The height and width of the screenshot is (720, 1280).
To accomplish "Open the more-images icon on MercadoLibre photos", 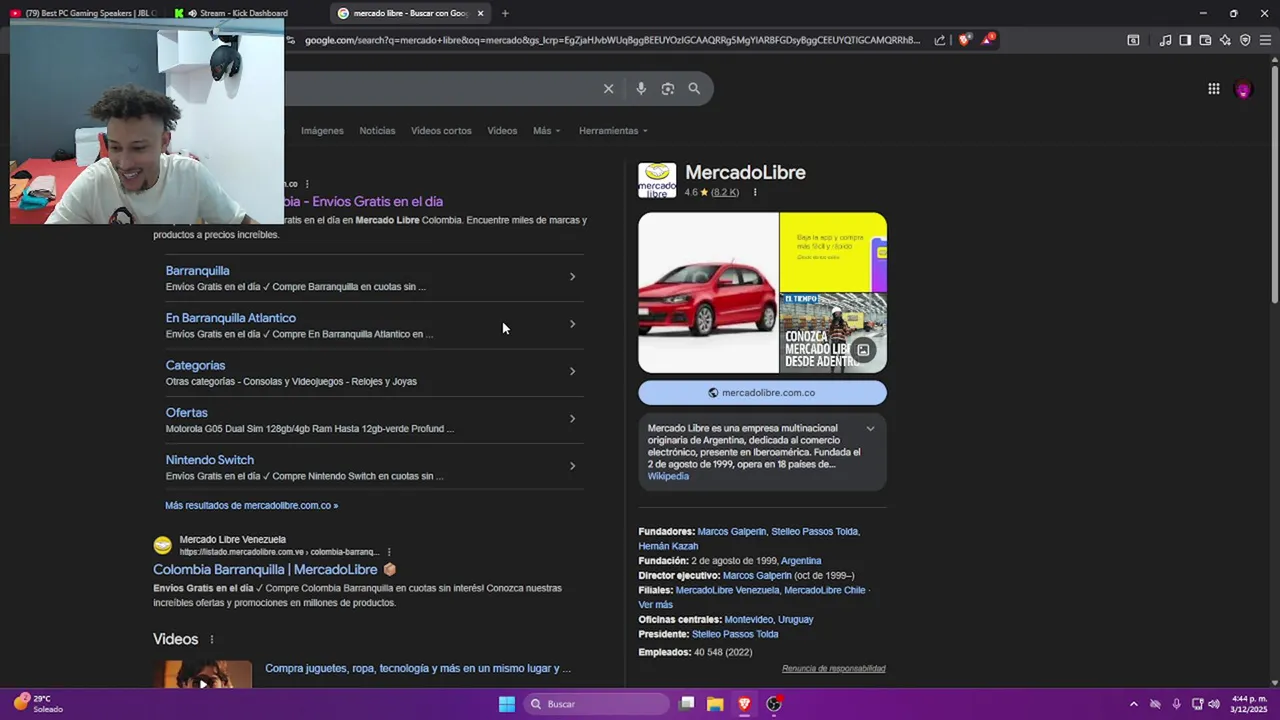I will point(863,350).
